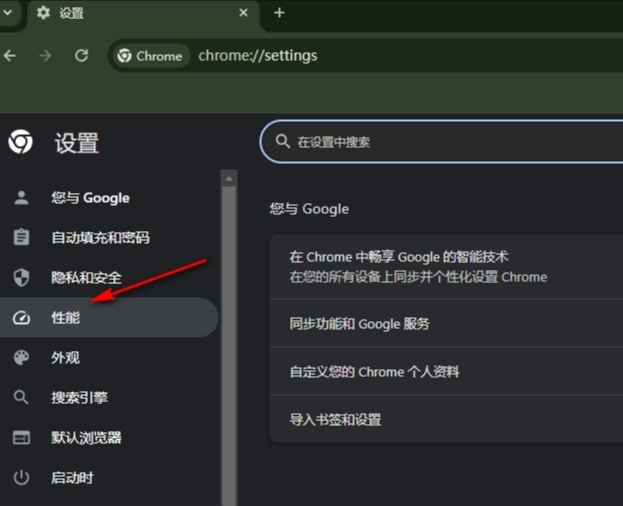Viewport: 623px width, 506px height.
Task: Click the sidebar scrollbar track
Action: click(229, 346)
